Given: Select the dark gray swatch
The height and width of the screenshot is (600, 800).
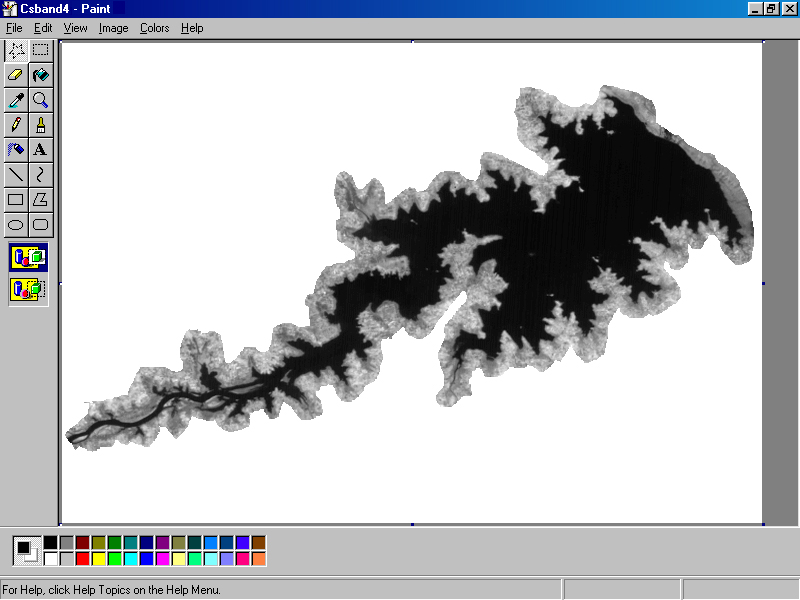Looking at the screenshot, I should 67,542.
